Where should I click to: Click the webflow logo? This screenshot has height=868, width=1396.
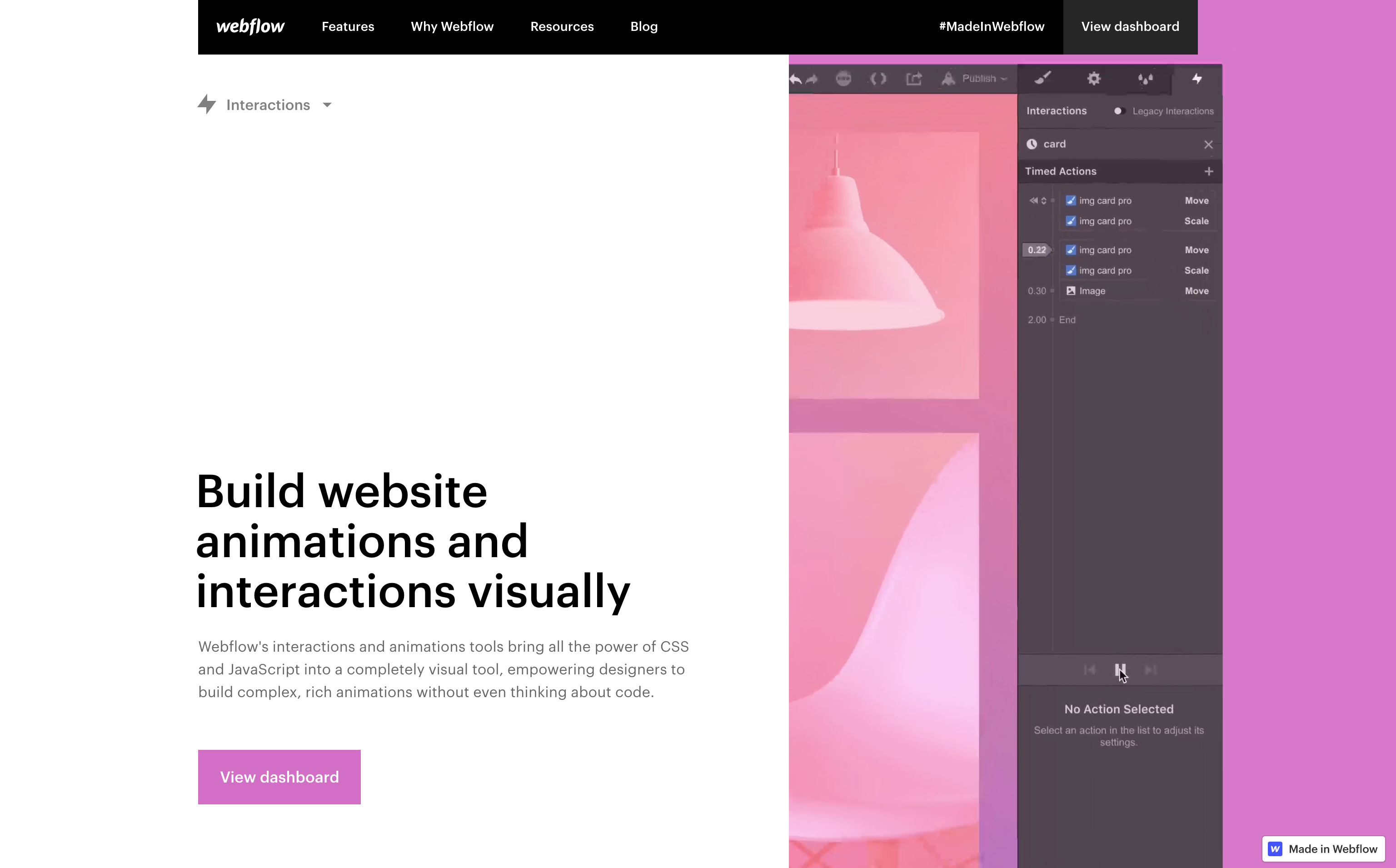(249, 26)
